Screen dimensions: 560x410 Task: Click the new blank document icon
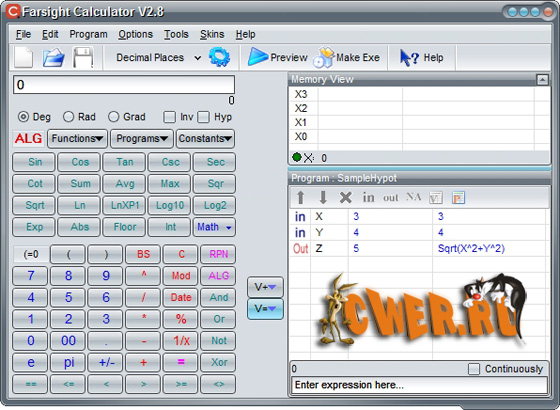pyautogui.click(x=24, y=57)
